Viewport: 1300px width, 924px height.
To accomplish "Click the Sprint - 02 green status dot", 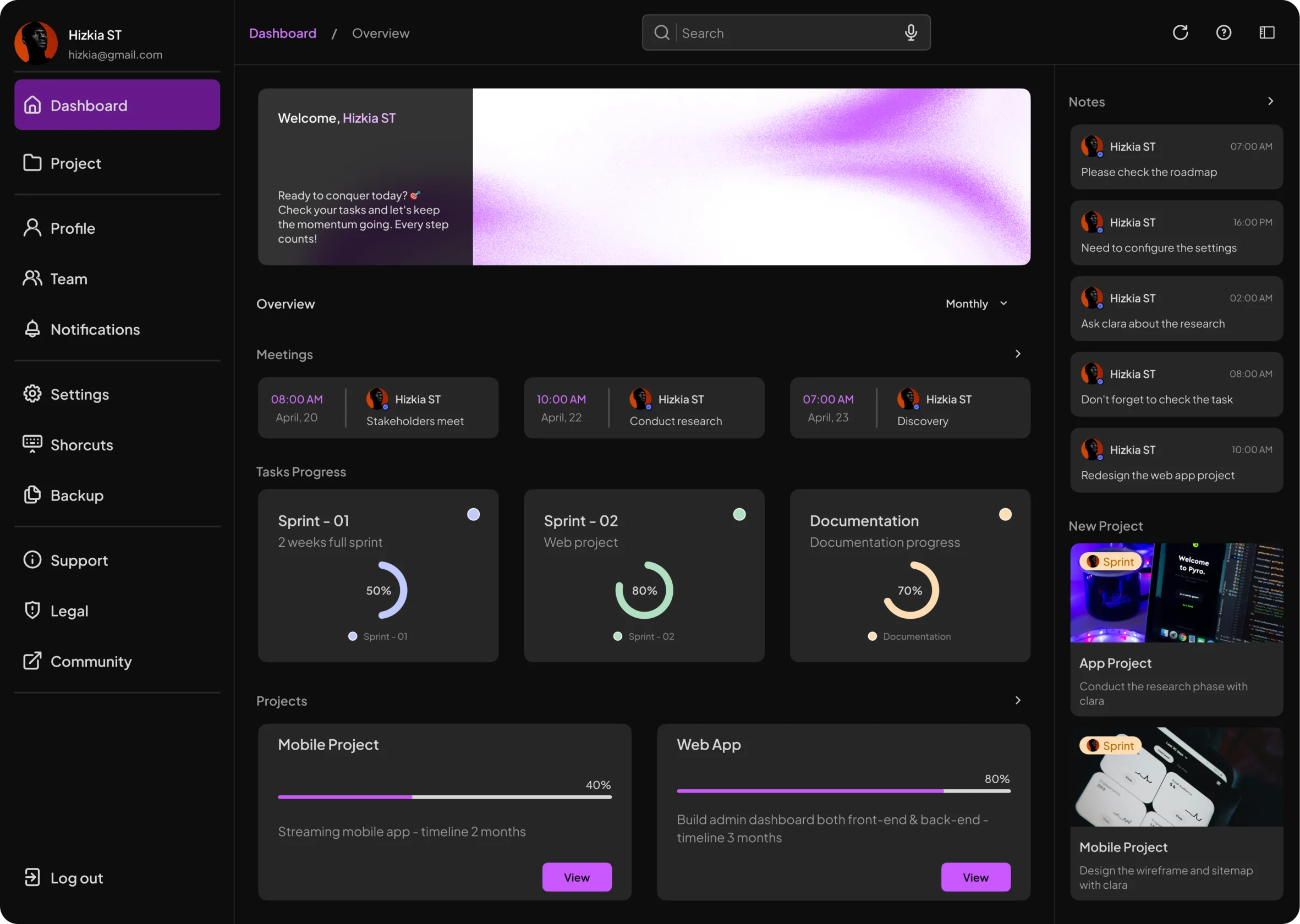I will point(739,514).
